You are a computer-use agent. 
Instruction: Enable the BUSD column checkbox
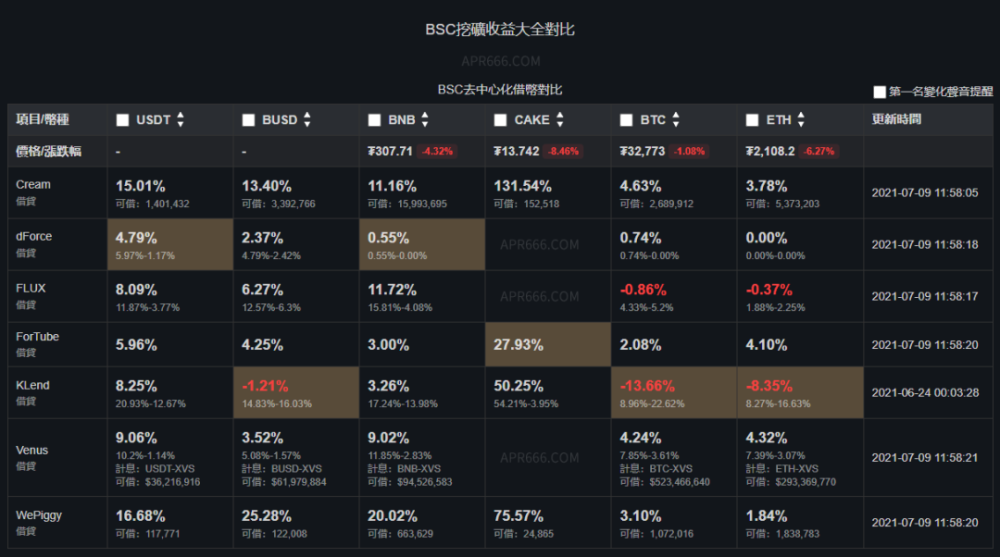pyautogui.click(x=249, y=120)
